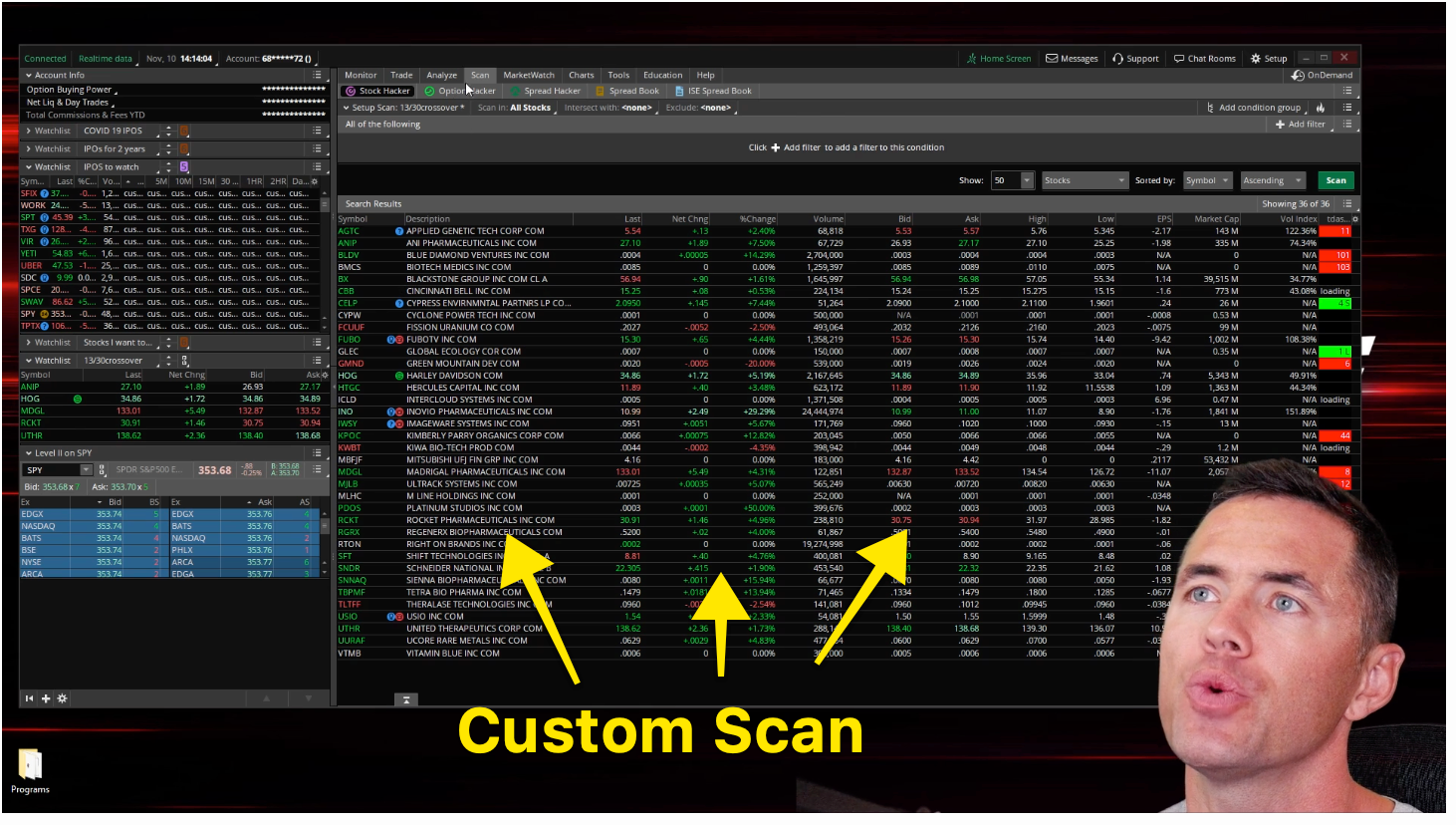Switch to Spread Hacker
The height and width of the screenshot is (825, 1456).
545,91
